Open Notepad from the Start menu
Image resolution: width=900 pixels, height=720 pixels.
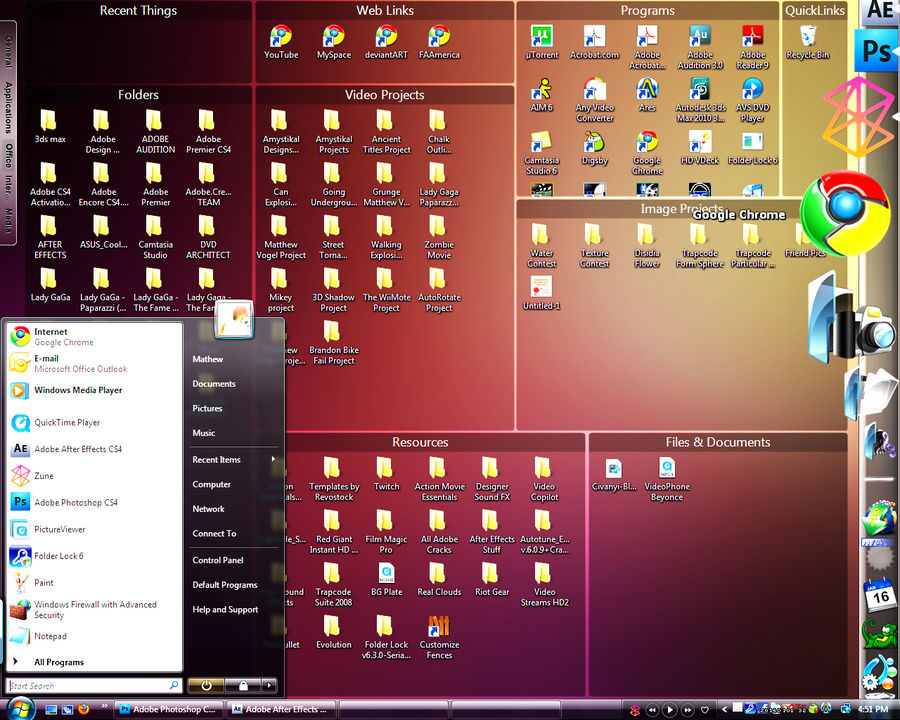[x=94, y=636]
